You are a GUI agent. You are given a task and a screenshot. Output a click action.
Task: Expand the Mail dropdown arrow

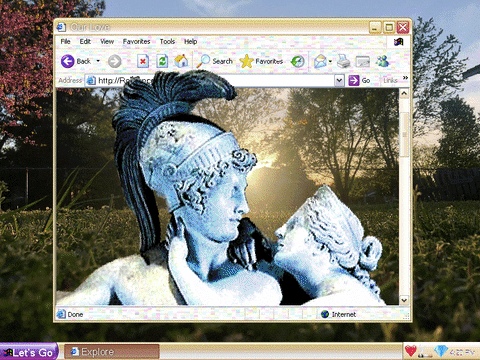click(330, 61)
